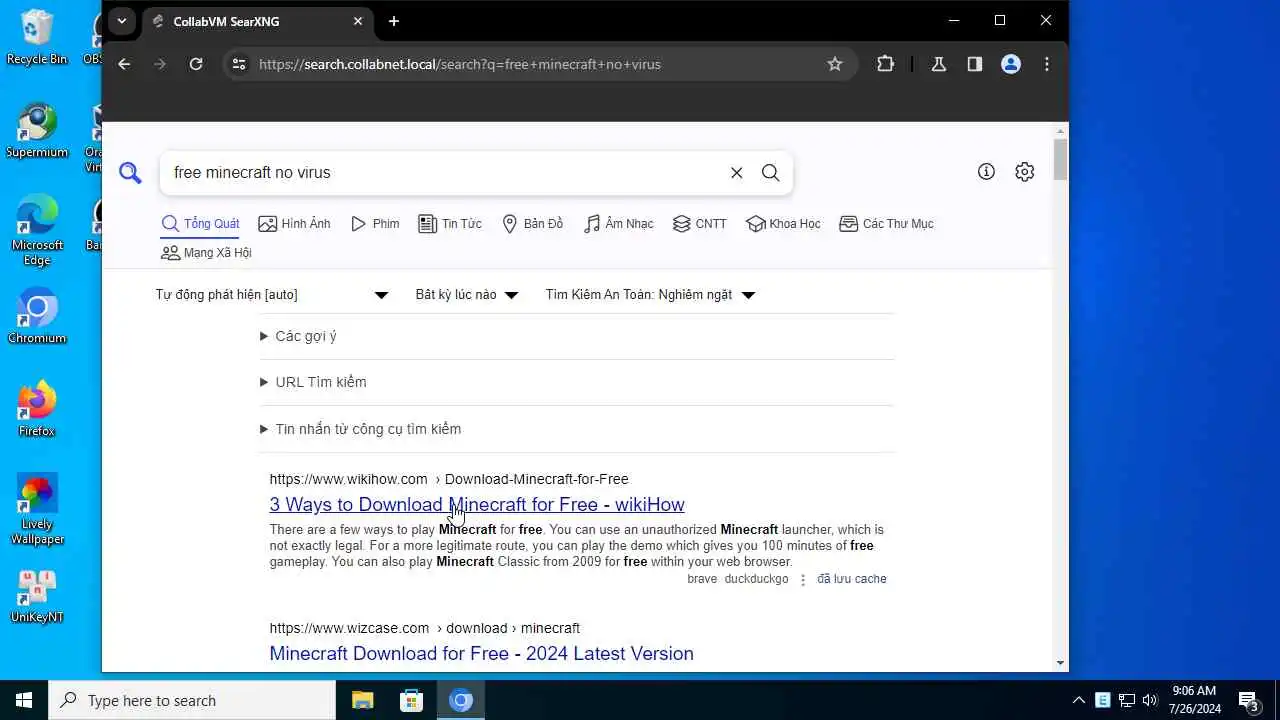Reload the current page
1280x720 pixels.
coord(196,64)
